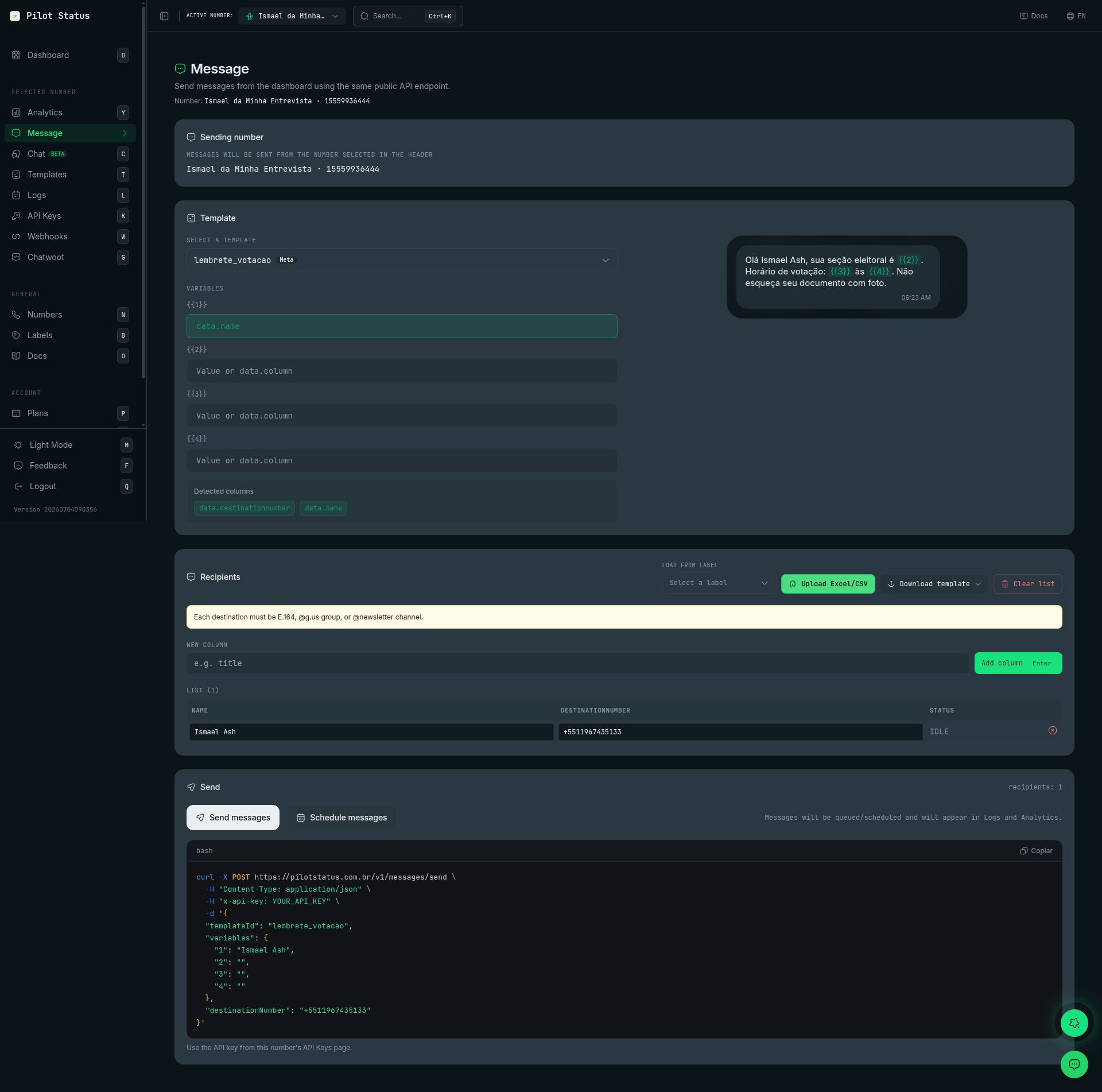This screenshot has height=1092, width=1102.
Task: Expand the lembrete_votacao template dropdown
Action: (402, 260)
